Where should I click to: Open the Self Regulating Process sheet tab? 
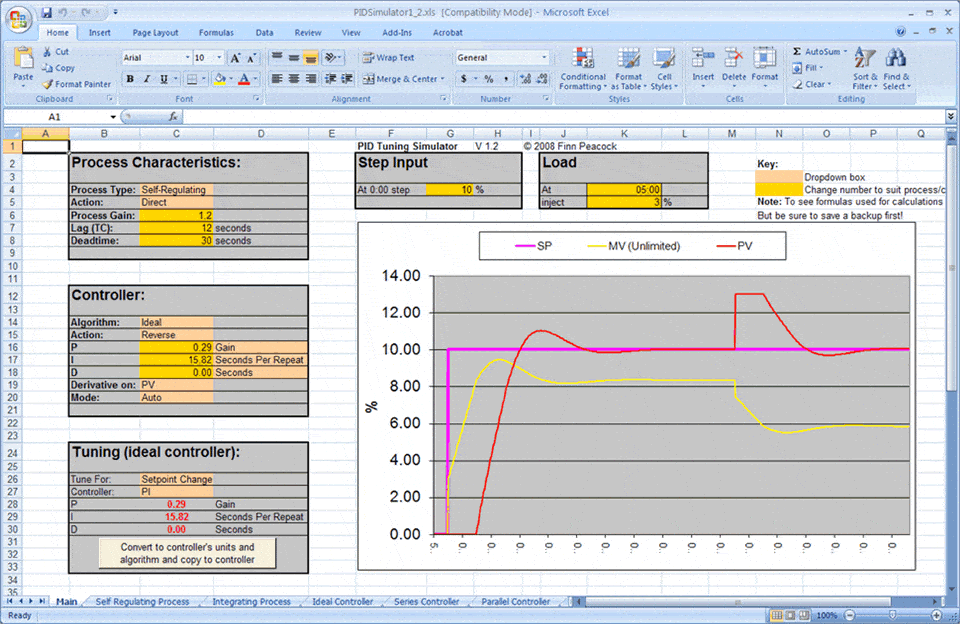click(x=142, y=602)
